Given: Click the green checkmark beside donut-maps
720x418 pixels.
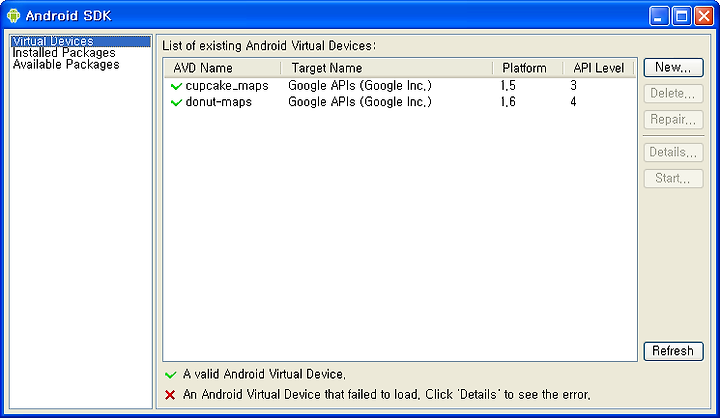Looking at the screenshot, I should coord(176,102).
